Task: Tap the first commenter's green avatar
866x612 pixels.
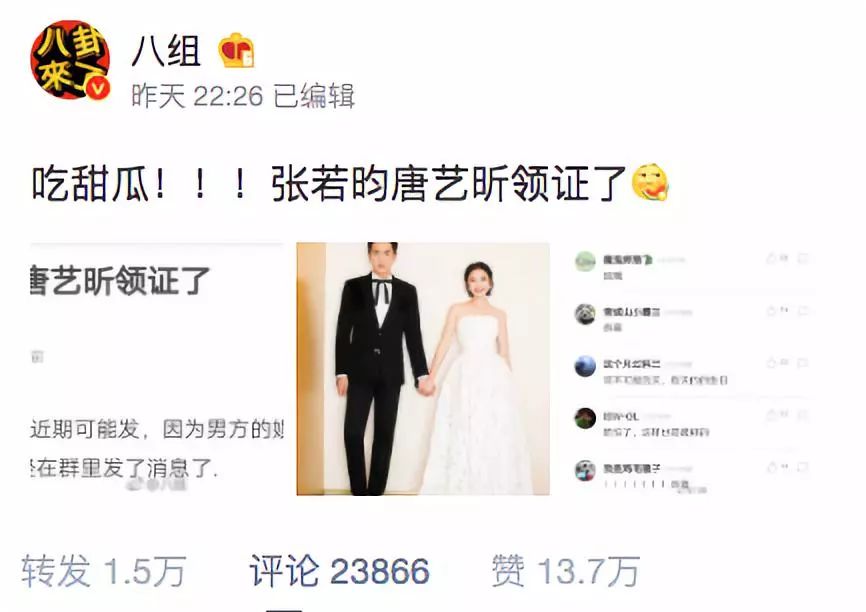Action: [585, 261]
